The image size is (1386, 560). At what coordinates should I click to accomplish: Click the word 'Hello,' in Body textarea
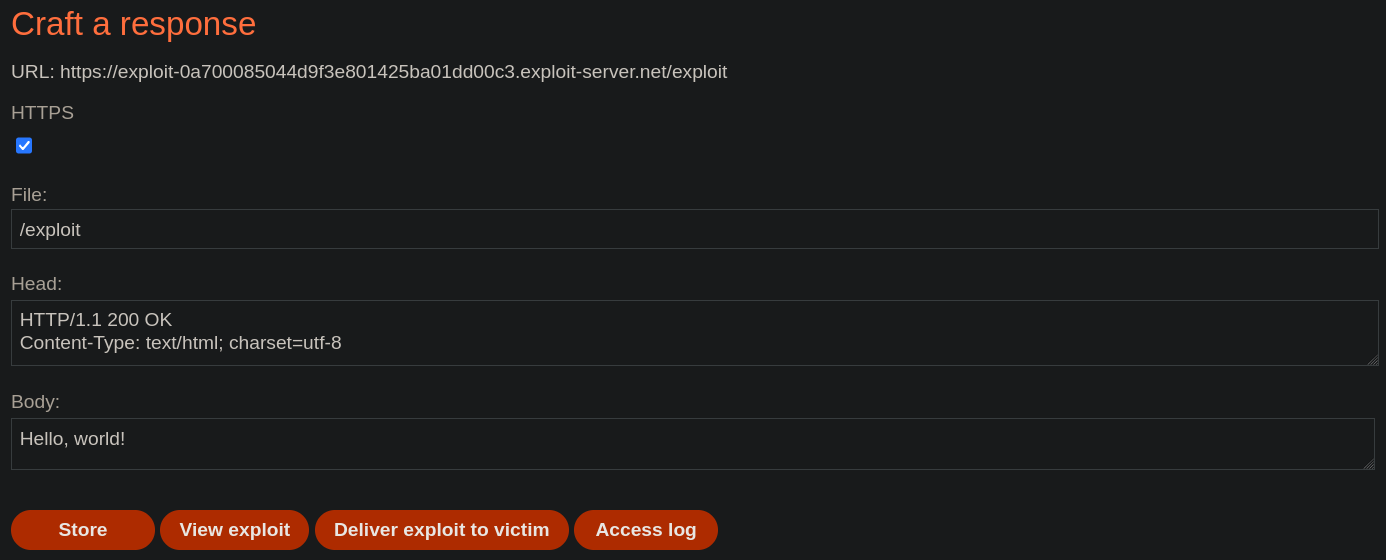(44, 439)
